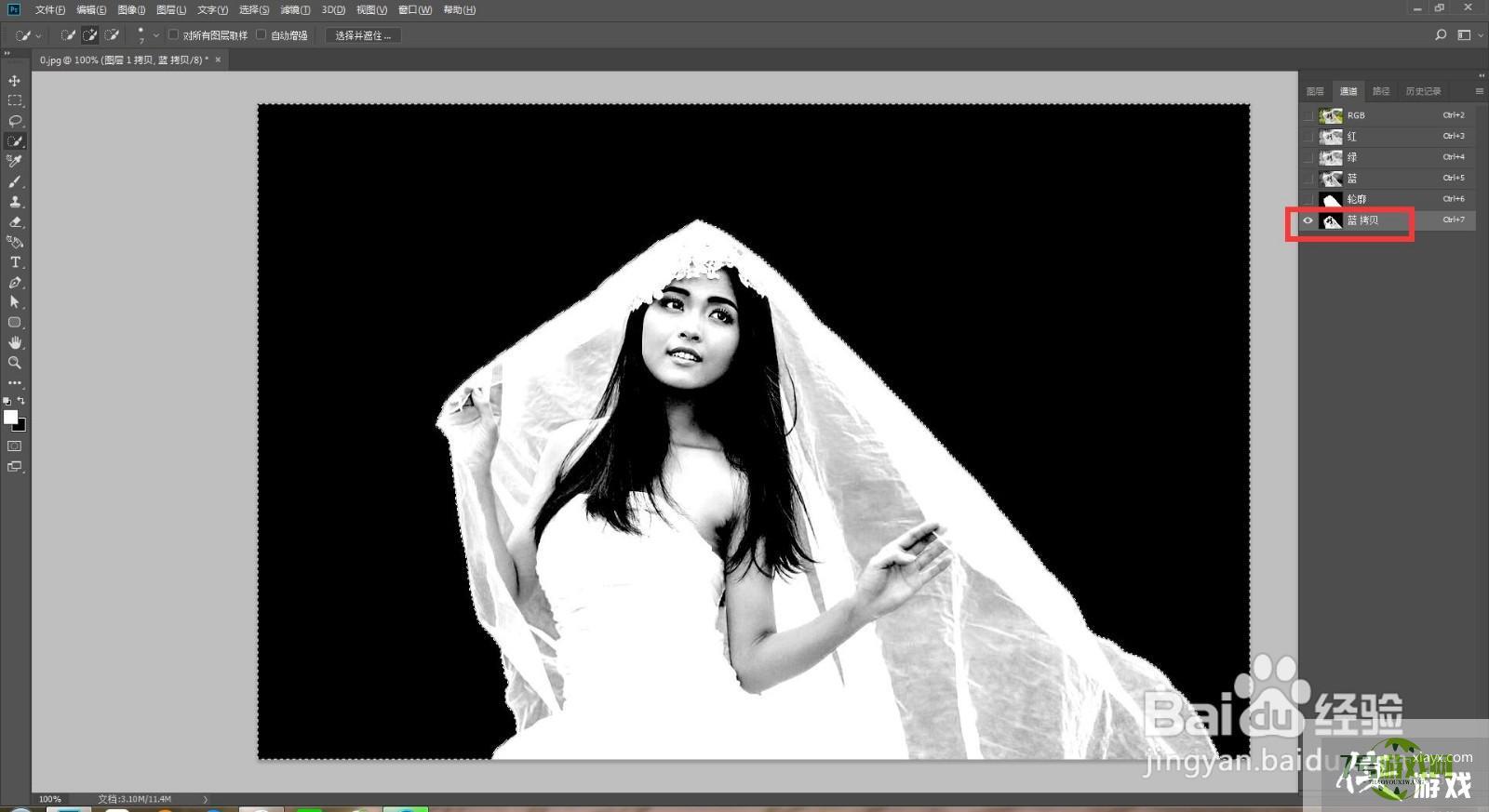The width and height of the screenshot is (1489, 812).
Task: Switch to the 路径 tab
Action: (1381, 91)
